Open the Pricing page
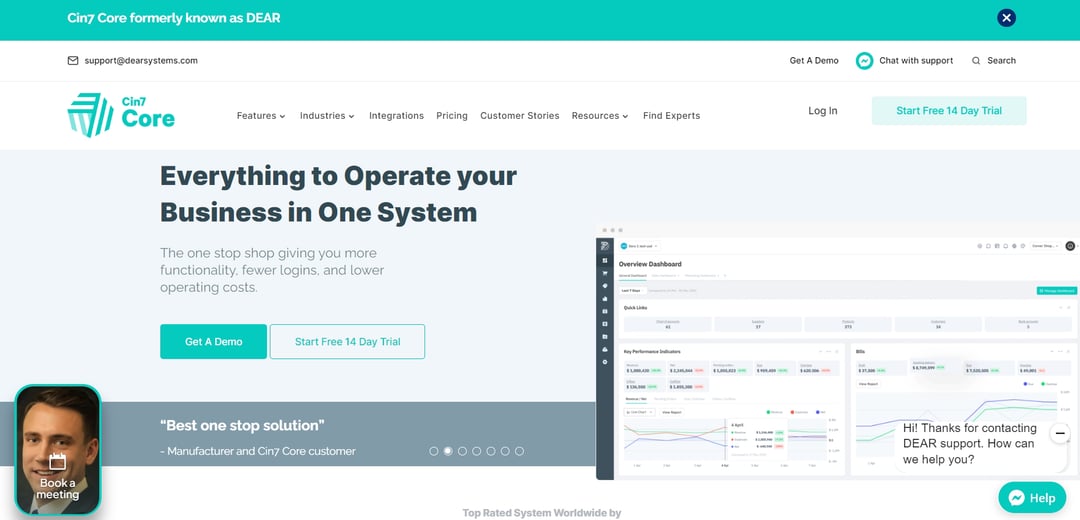Viewport: 1080px width, 520px height. [452, 116]
